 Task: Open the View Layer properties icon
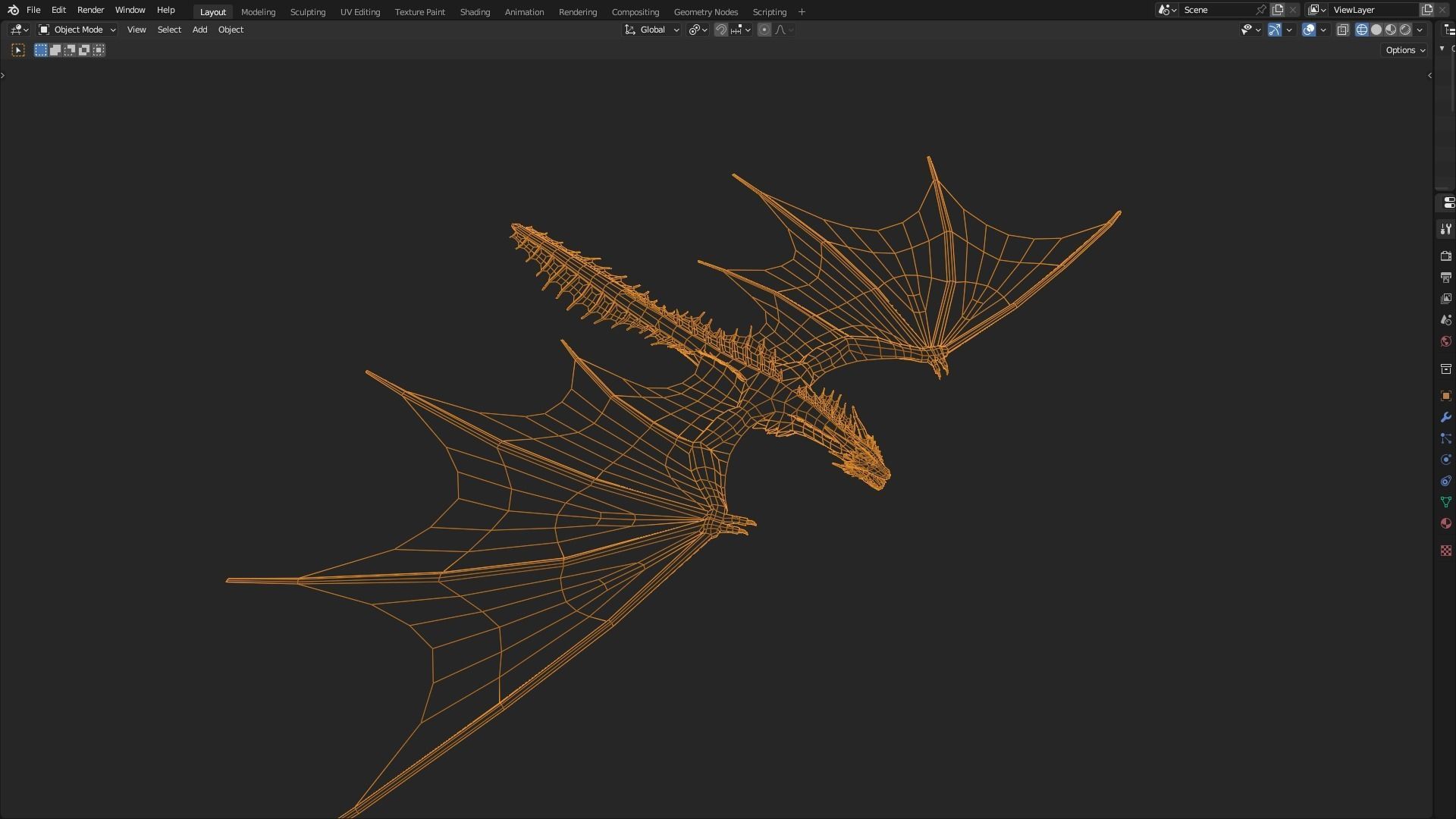pos(1445,299)
